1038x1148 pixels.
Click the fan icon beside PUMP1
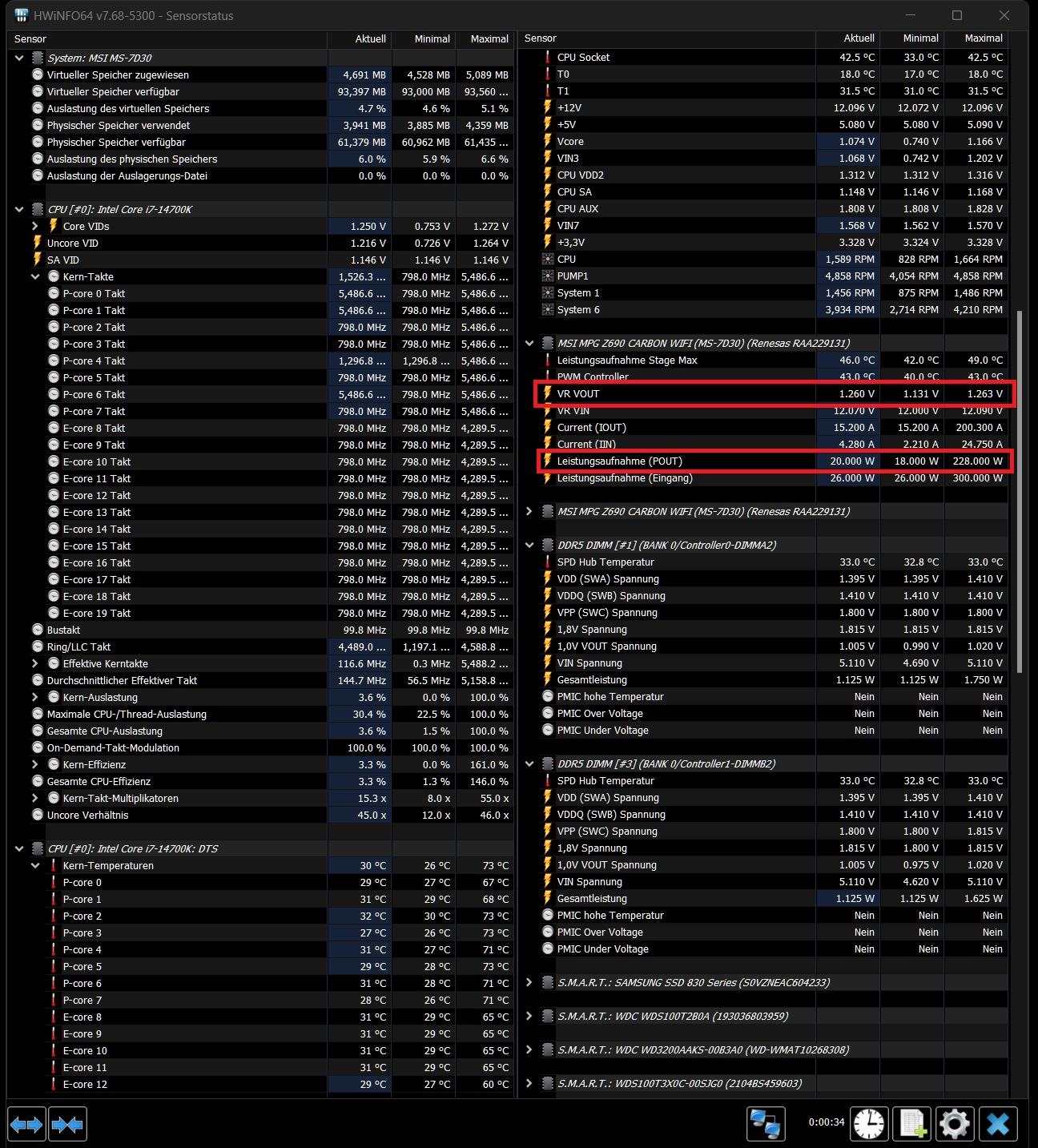tap(548, 276)
